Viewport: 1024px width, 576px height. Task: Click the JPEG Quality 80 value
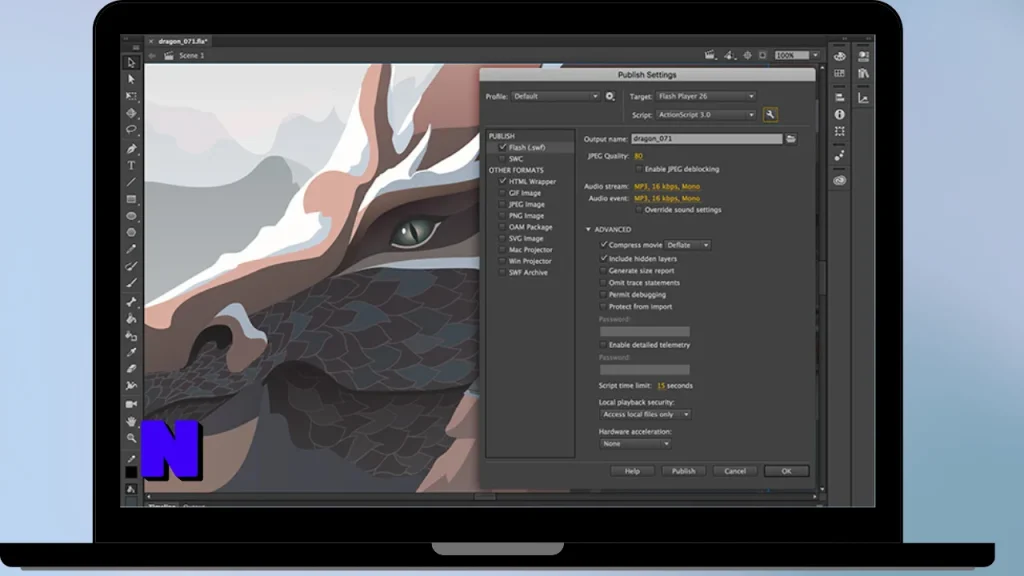(638, 156)
